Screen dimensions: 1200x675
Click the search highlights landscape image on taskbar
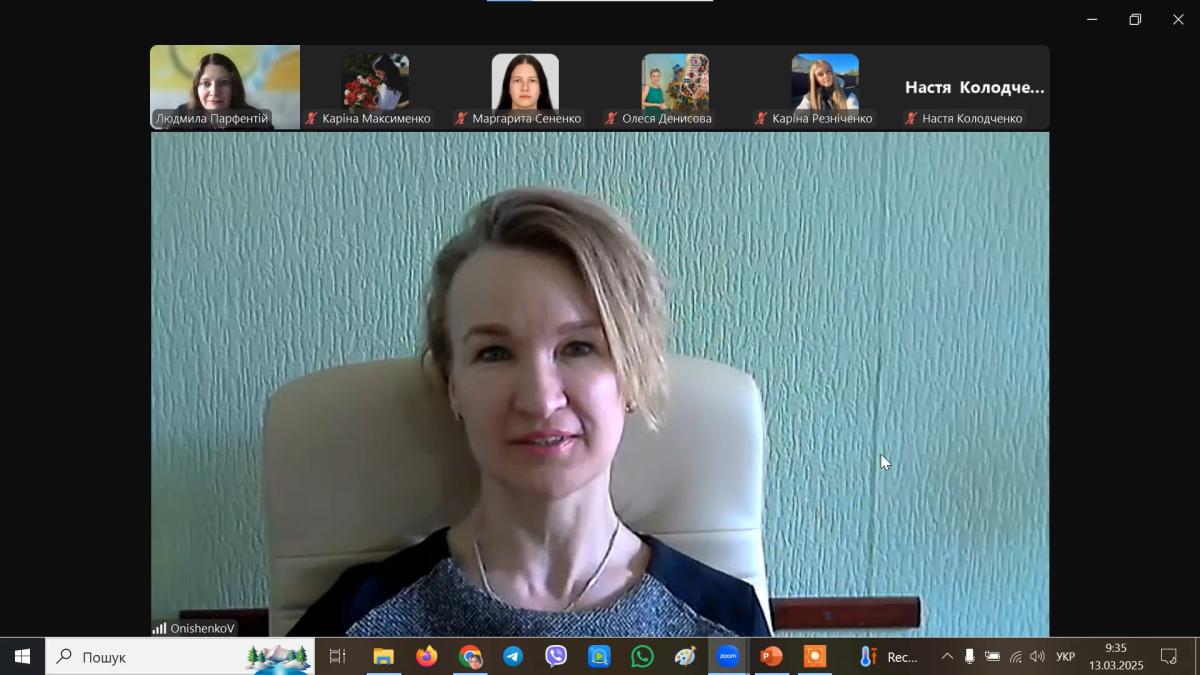point(278,657)
